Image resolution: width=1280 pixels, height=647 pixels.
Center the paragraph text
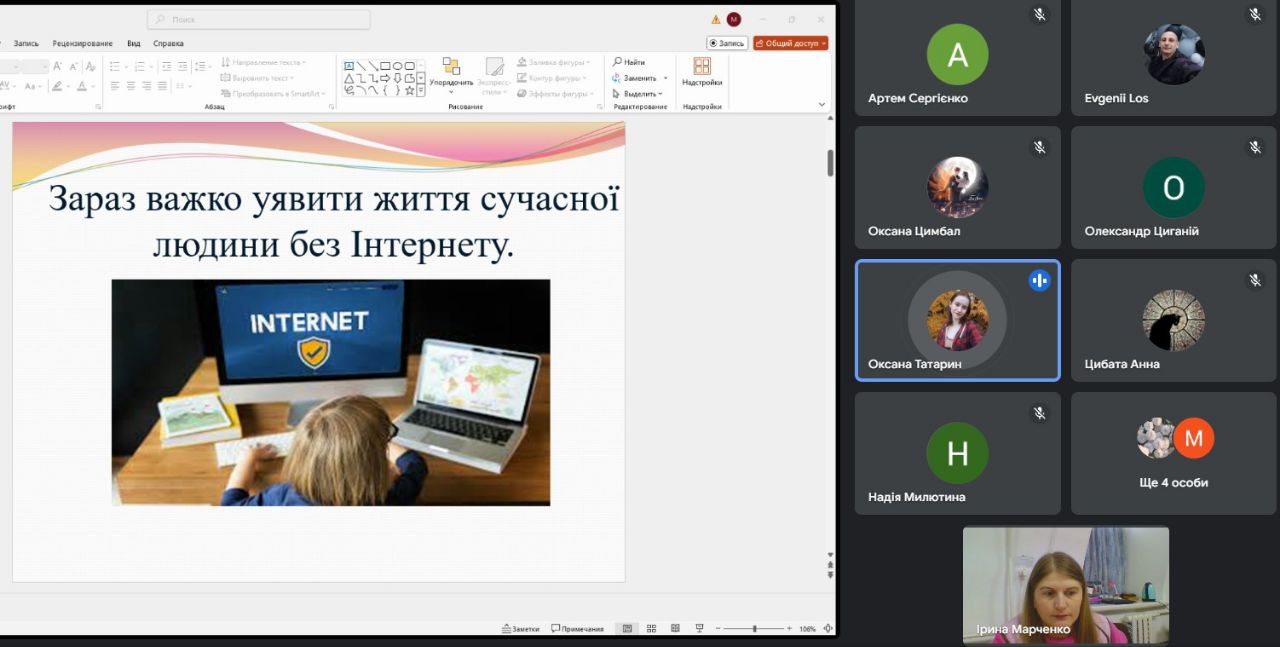point(131,85)
